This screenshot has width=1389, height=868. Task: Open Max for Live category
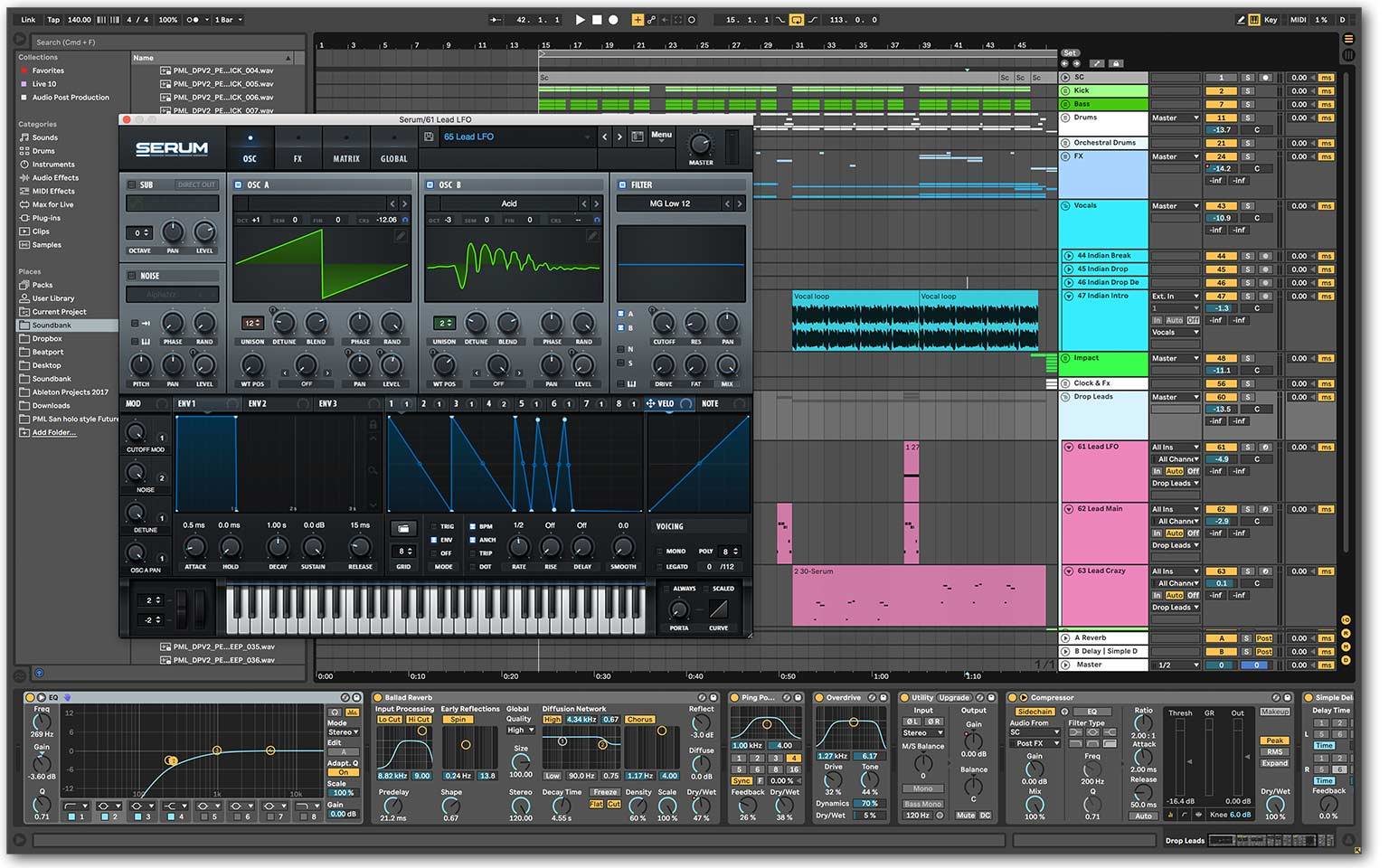point(52,204)
